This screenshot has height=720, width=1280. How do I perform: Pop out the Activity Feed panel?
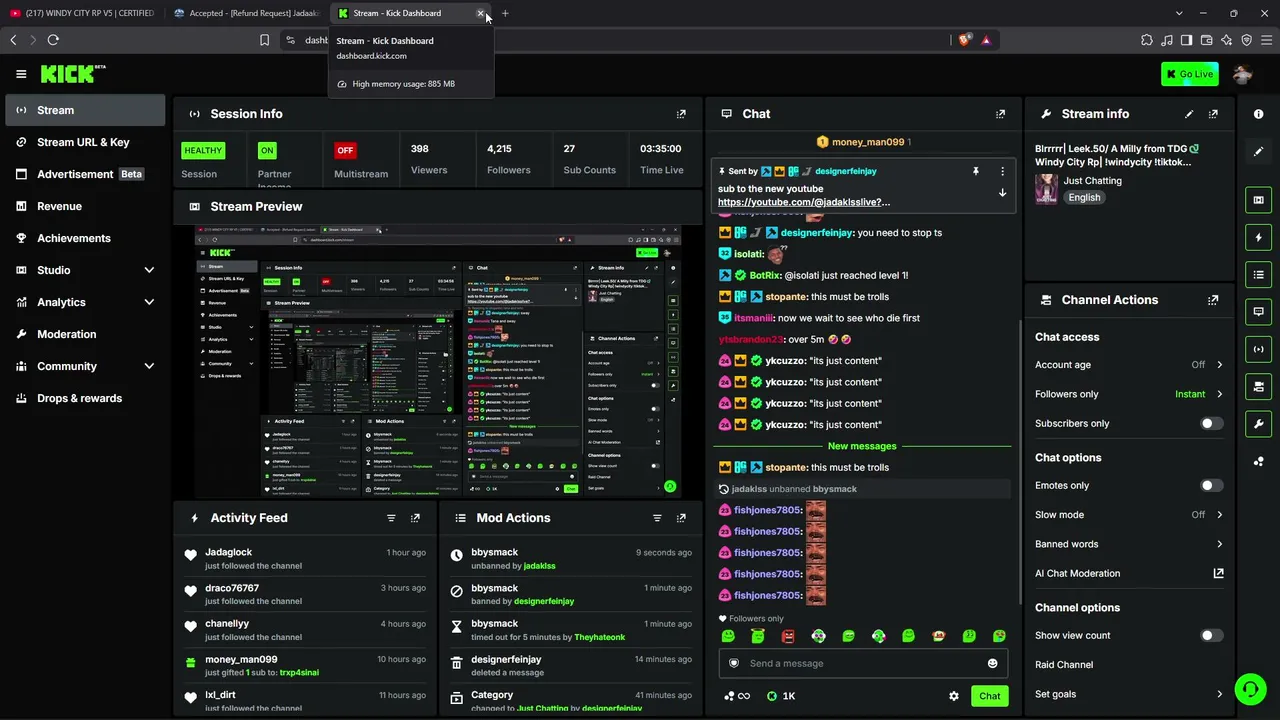(415, 518)
